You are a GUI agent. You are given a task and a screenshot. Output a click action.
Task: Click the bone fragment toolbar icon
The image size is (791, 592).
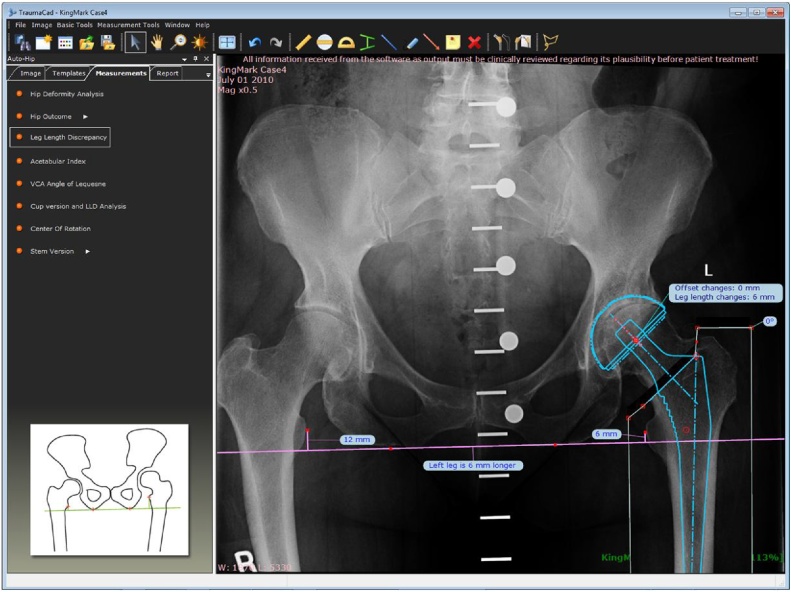tap(523, 43)
